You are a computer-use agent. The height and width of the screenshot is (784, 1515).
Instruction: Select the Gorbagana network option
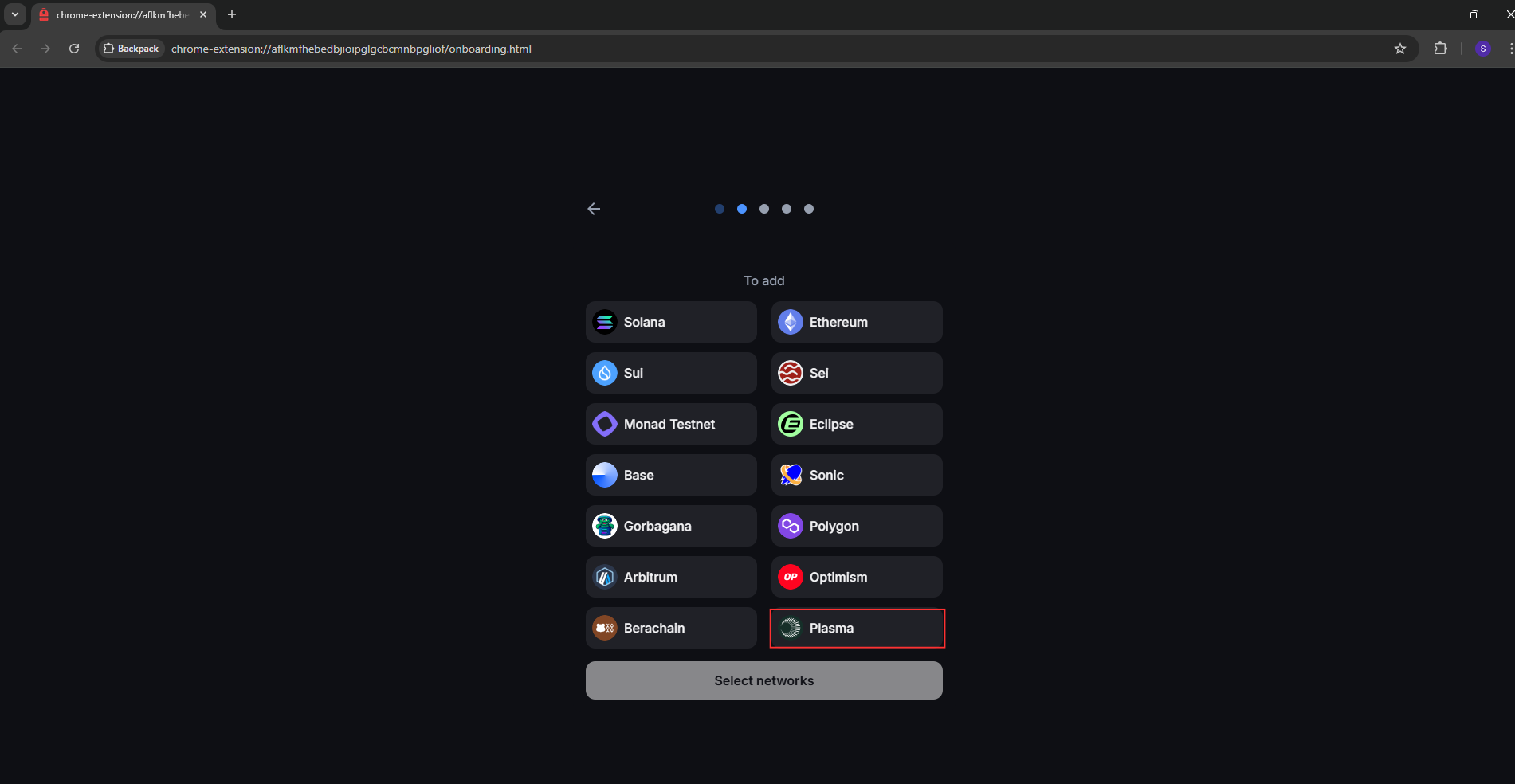671,526
